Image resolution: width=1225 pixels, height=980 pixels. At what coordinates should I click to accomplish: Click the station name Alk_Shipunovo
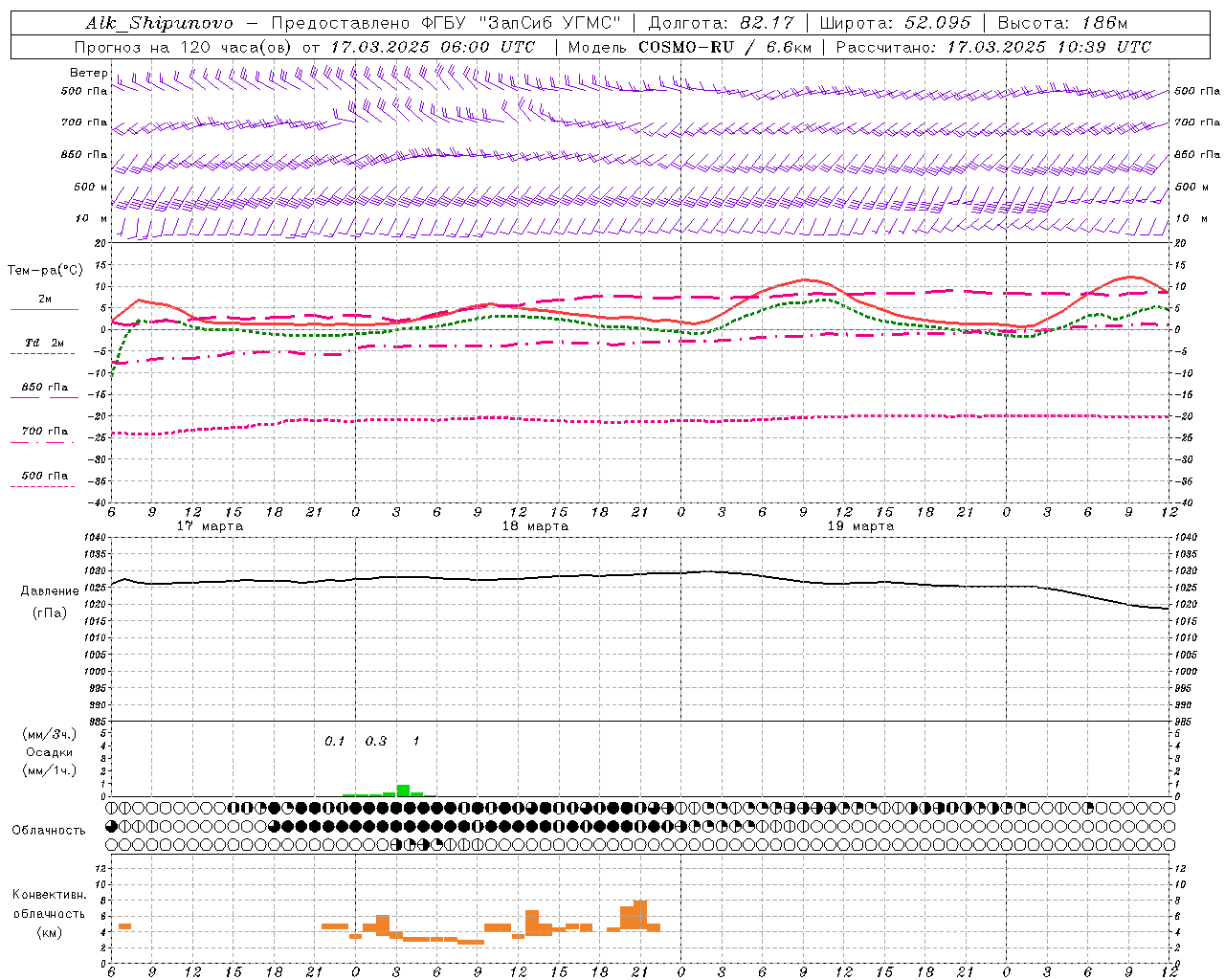[159, 24]
